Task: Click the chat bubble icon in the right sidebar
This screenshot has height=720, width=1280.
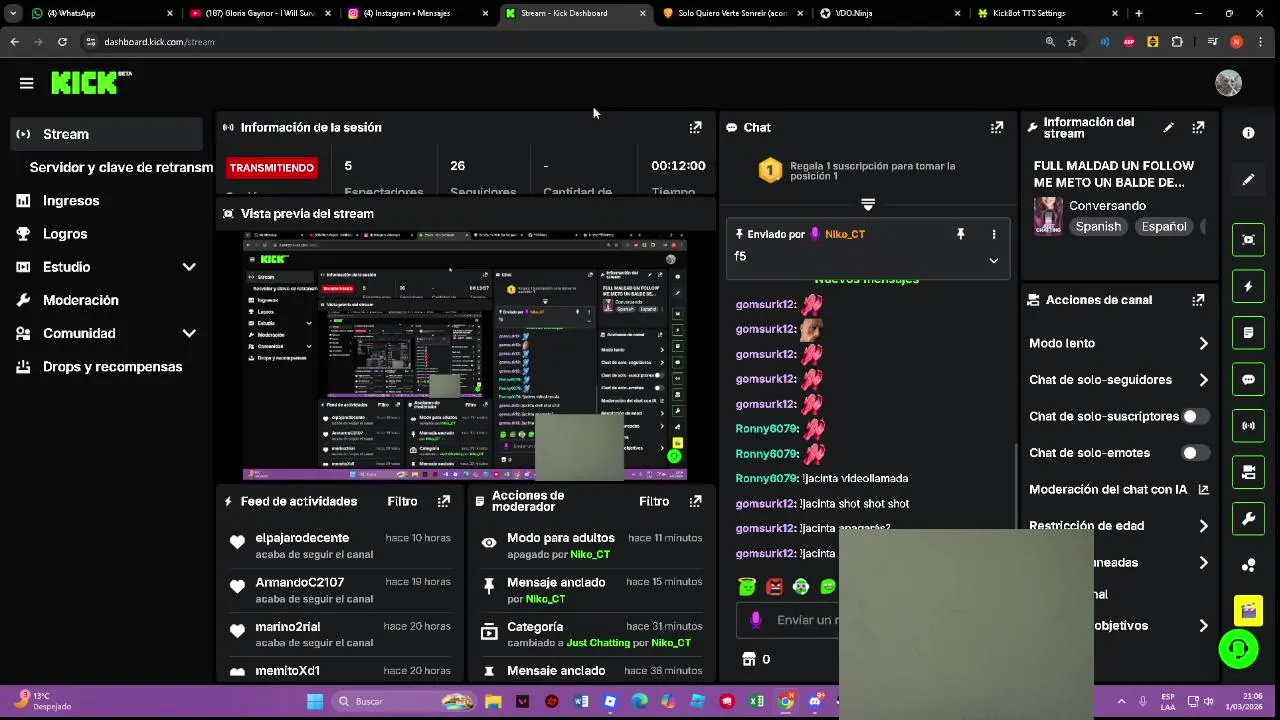Action: coord(1248,379)
